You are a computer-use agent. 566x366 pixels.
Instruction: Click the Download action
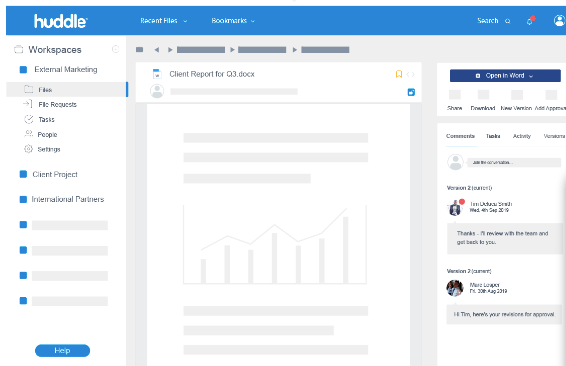pos(483,100)
